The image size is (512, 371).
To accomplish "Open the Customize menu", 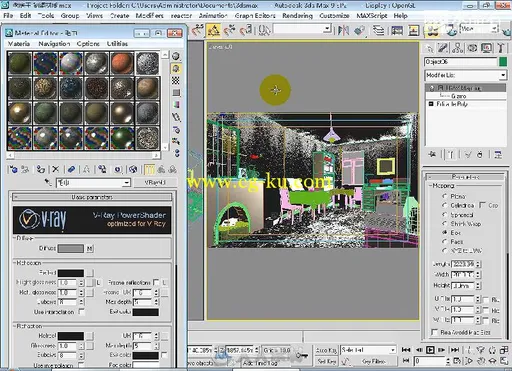I will pyautogui.click(x=334, y=16).
